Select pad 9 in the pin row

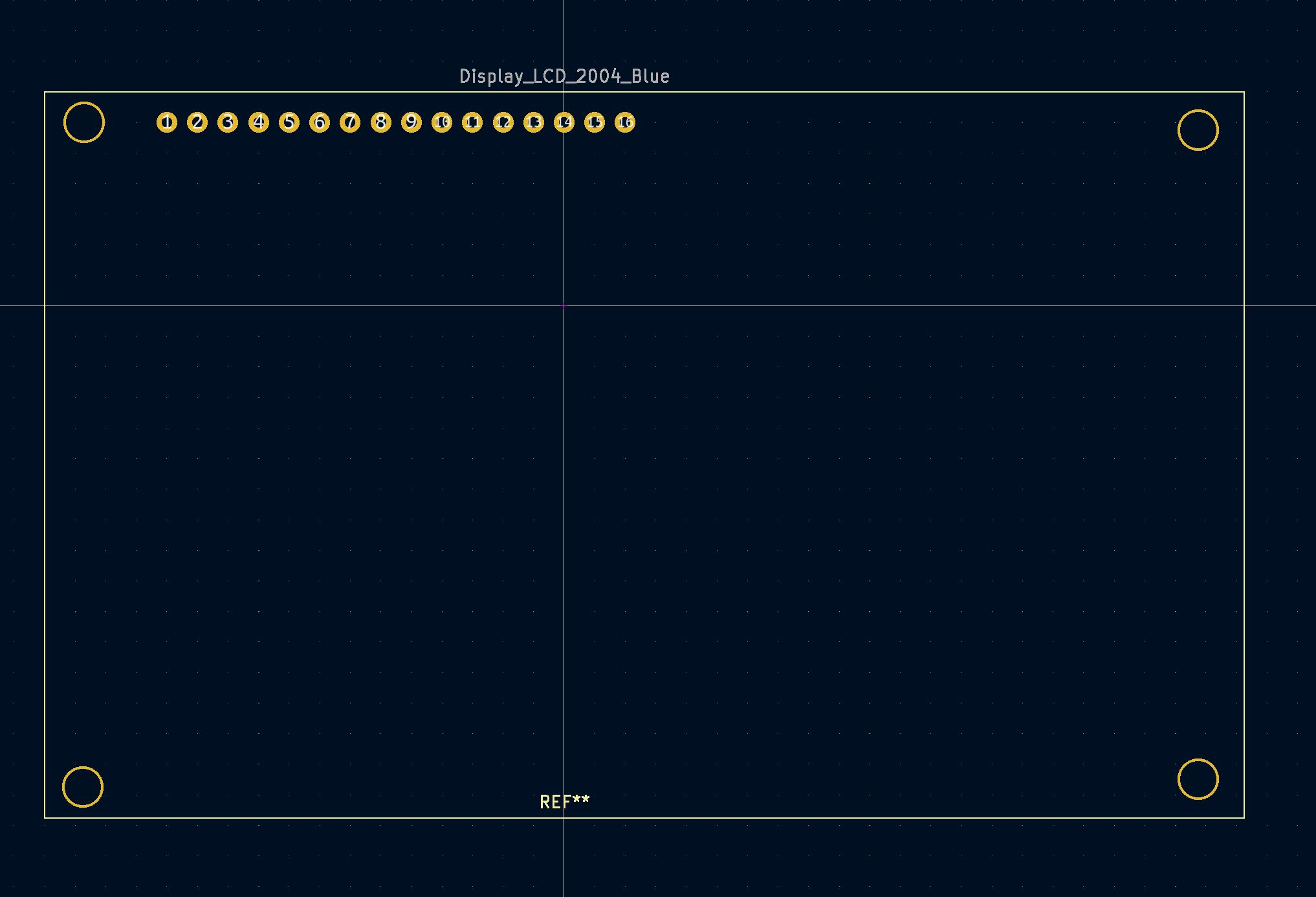pyautogui.click(x=411, y=122)
